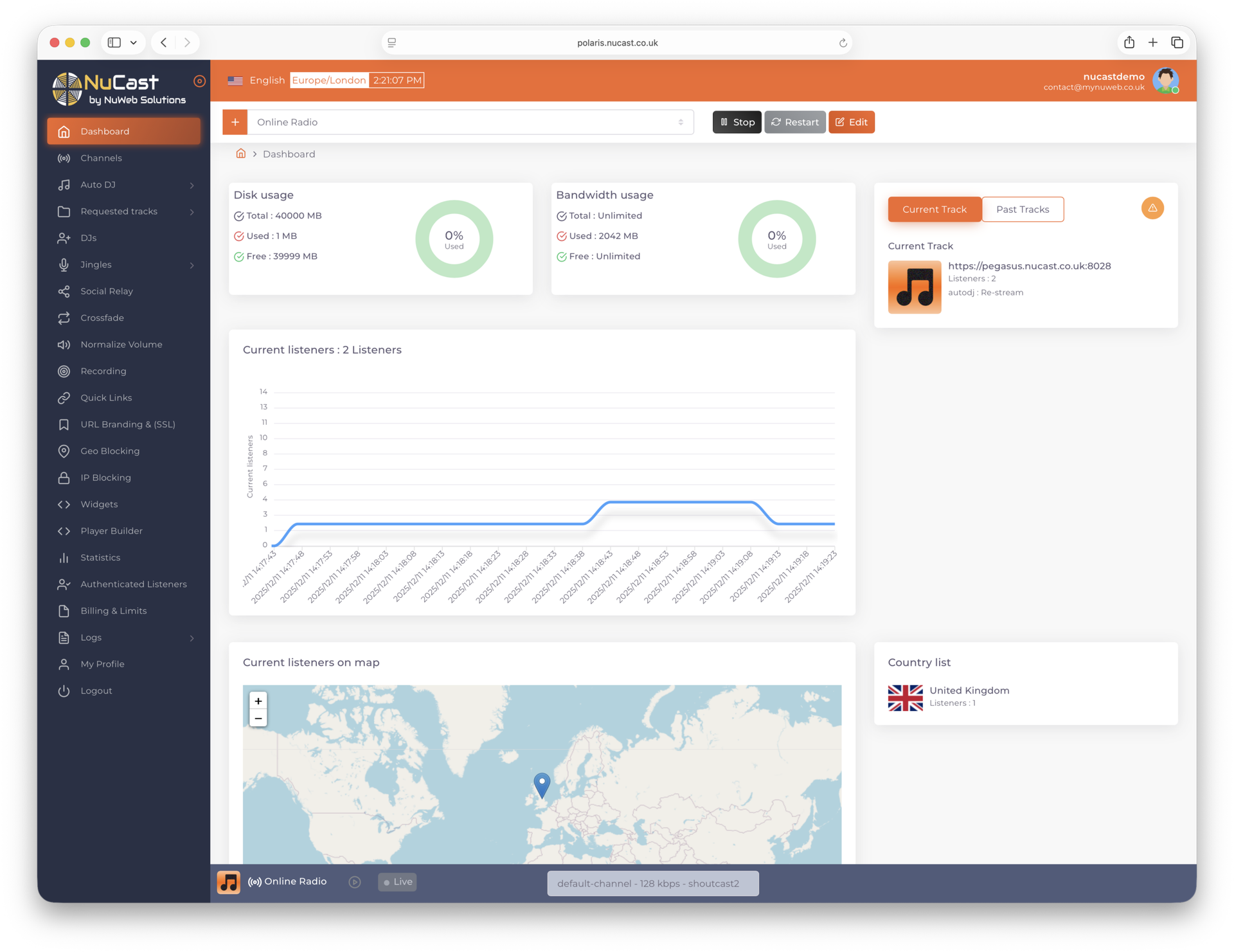This screenshot has height=952, width=1234.
Task: Toggle the Live indicator button
Action: coord(397,882)
